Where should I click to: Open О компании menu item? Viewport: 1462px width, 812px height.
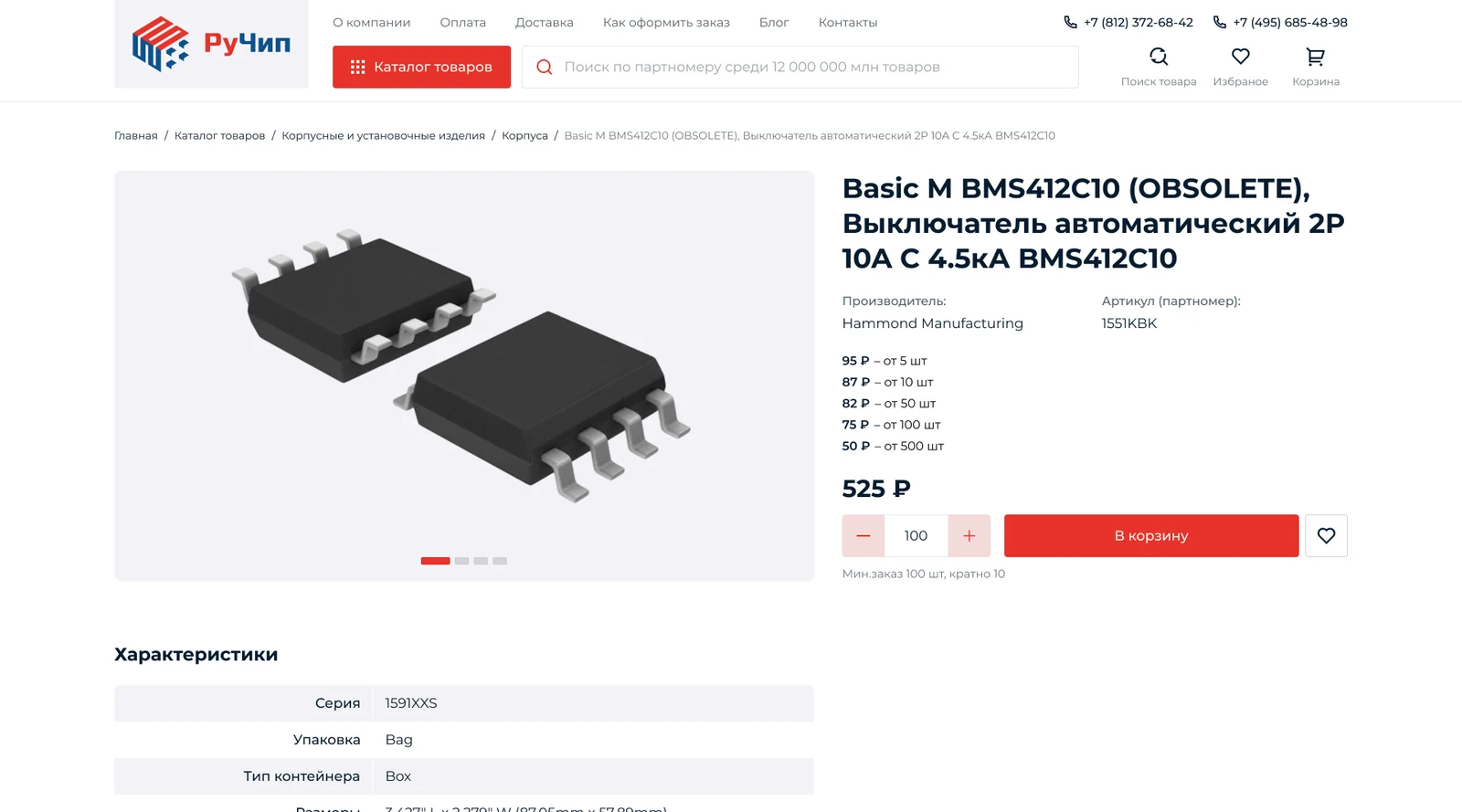[x=371, y=22]
